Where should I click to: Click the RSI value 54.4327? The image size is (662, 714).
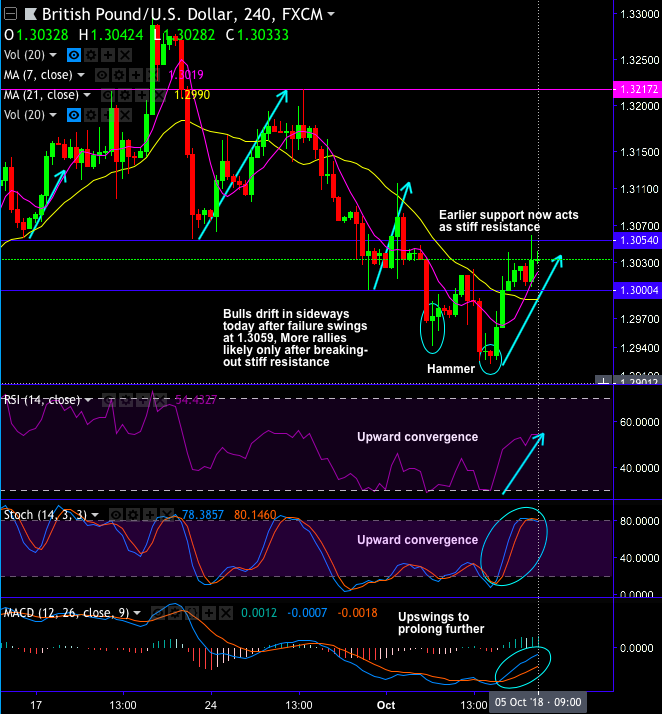pos(196,400)
